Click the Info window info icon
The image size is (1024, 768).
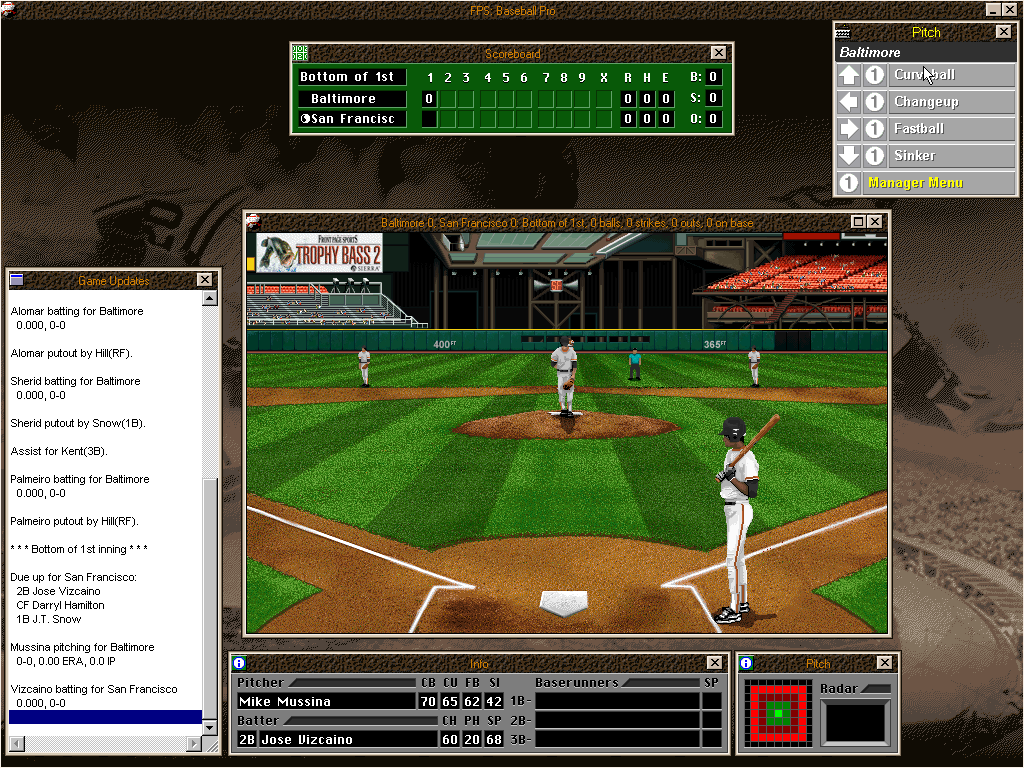239,663
